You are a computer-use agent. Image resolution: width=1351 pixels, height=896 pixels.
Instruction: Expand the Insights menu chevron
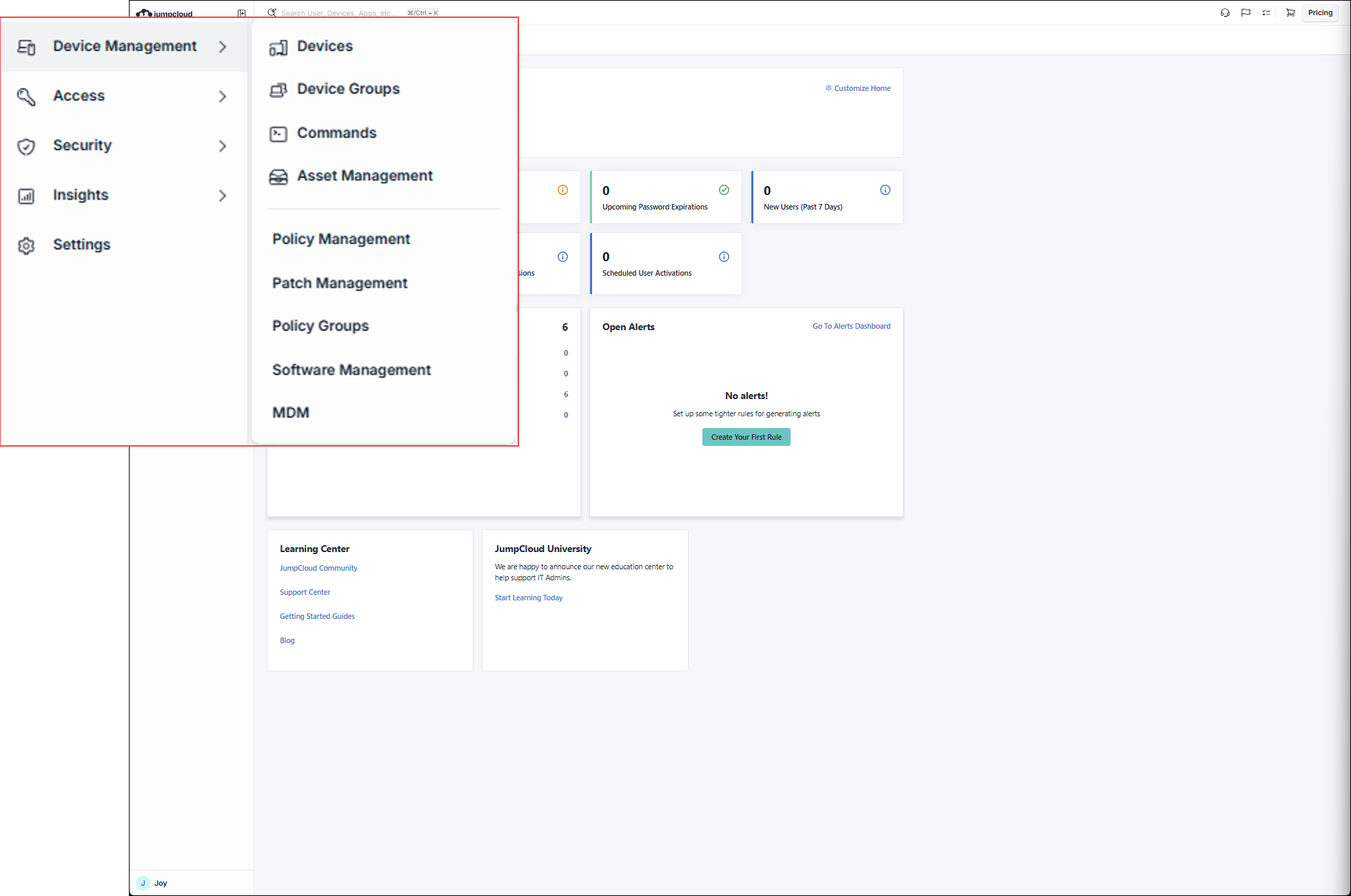pyautogui.click(x=222, y=196)
